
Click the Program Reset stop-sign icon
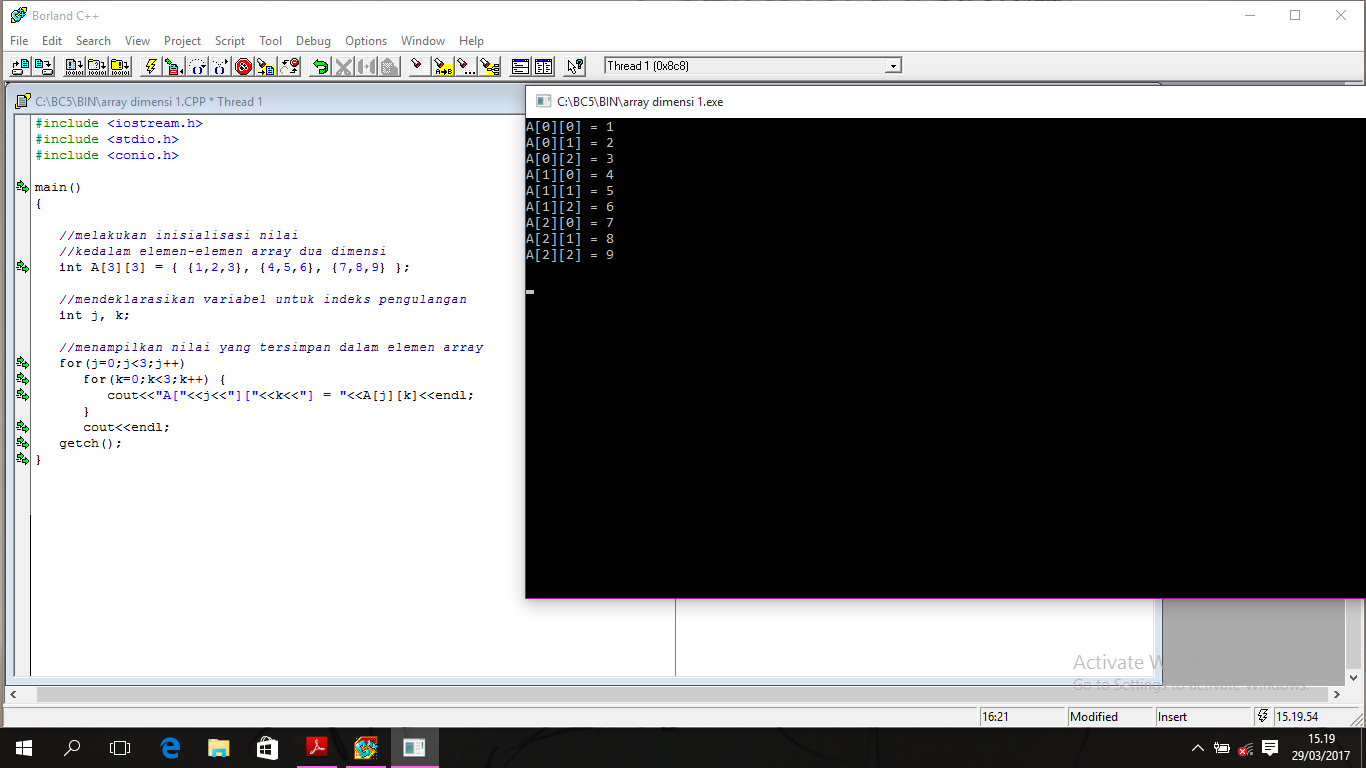[x=244, y=66]
